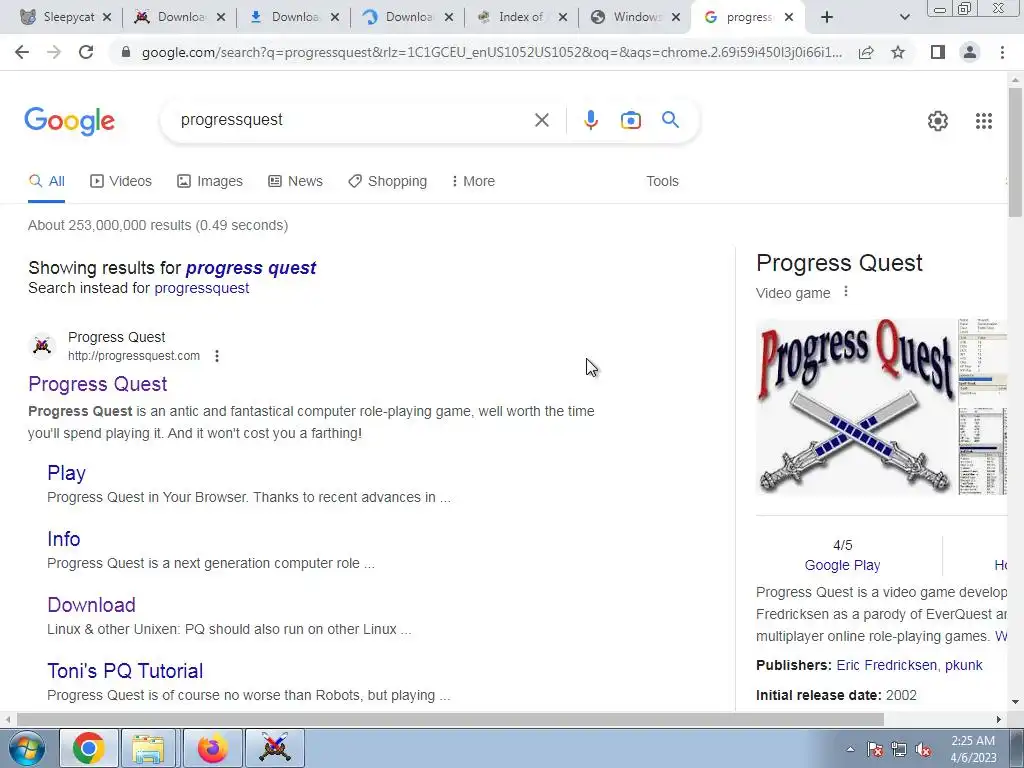Click the address bar URL
Viewport: 1024px width, 768px height.
(491, 52)
